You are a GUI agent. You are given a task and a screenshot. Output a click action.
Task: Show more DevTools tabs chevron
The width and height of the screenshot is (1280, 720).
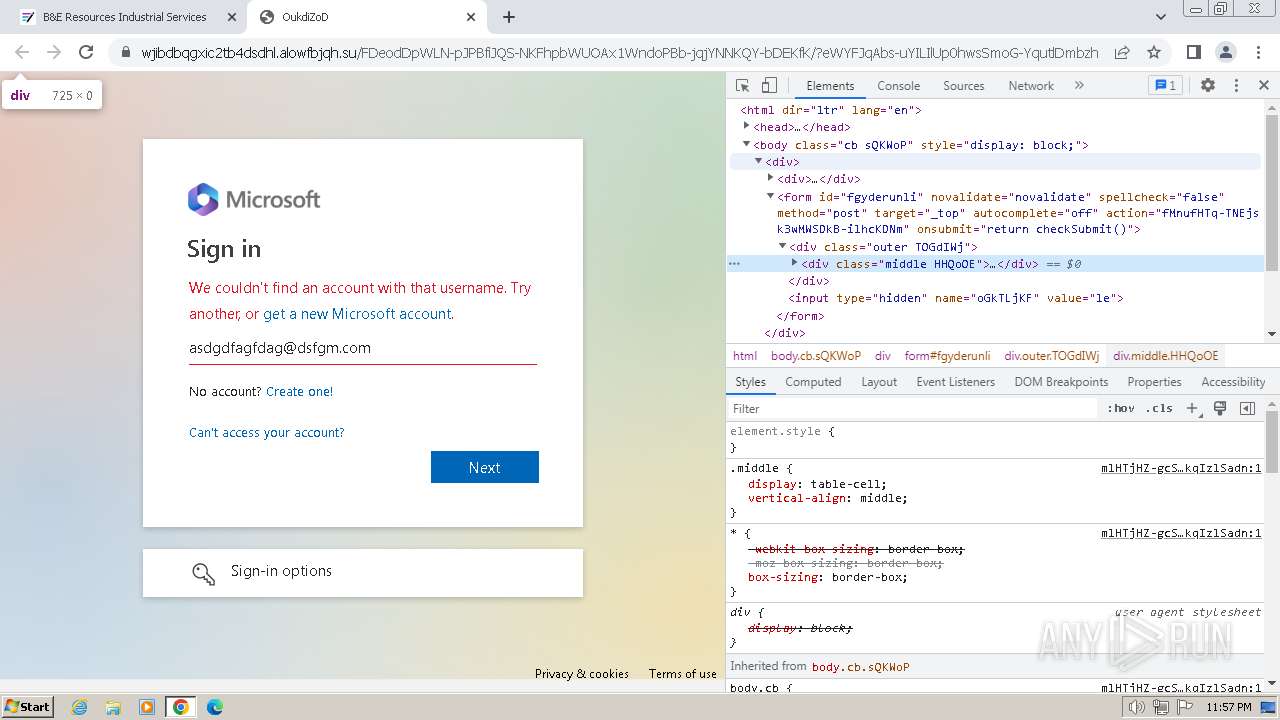tap(1079, 86)
